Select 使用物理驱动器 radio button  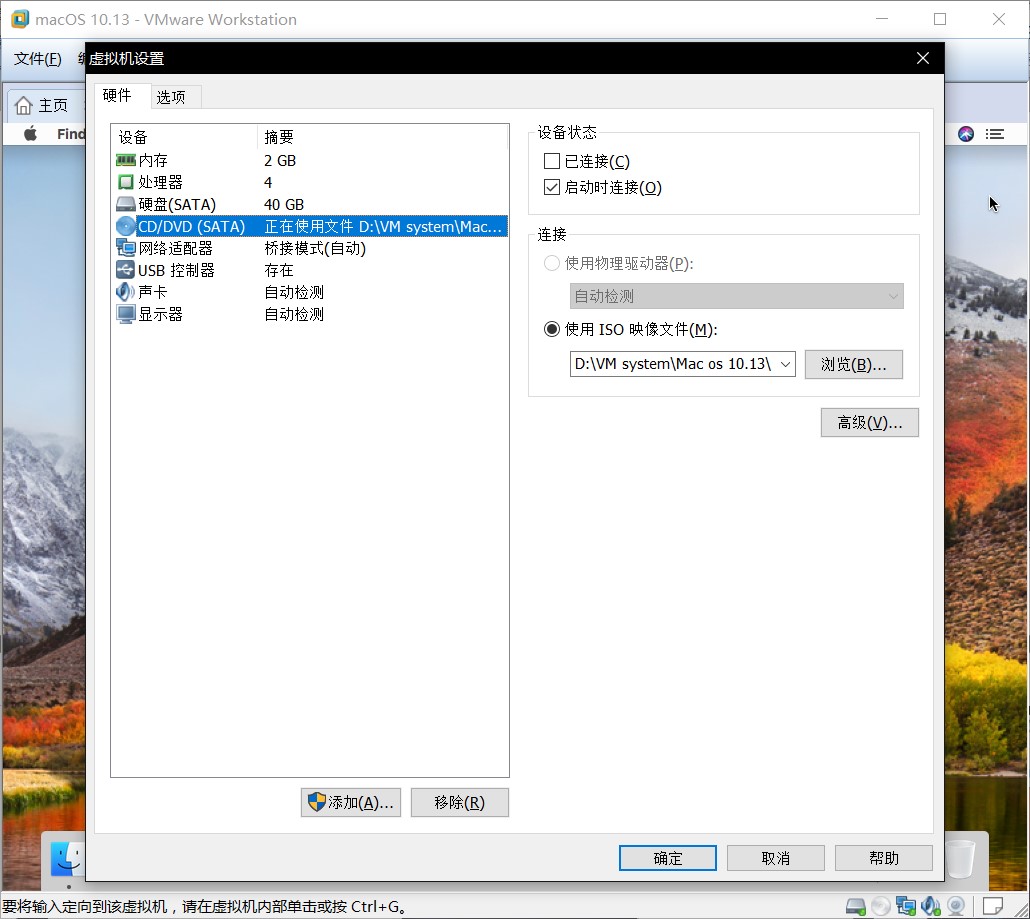[552, 263]
